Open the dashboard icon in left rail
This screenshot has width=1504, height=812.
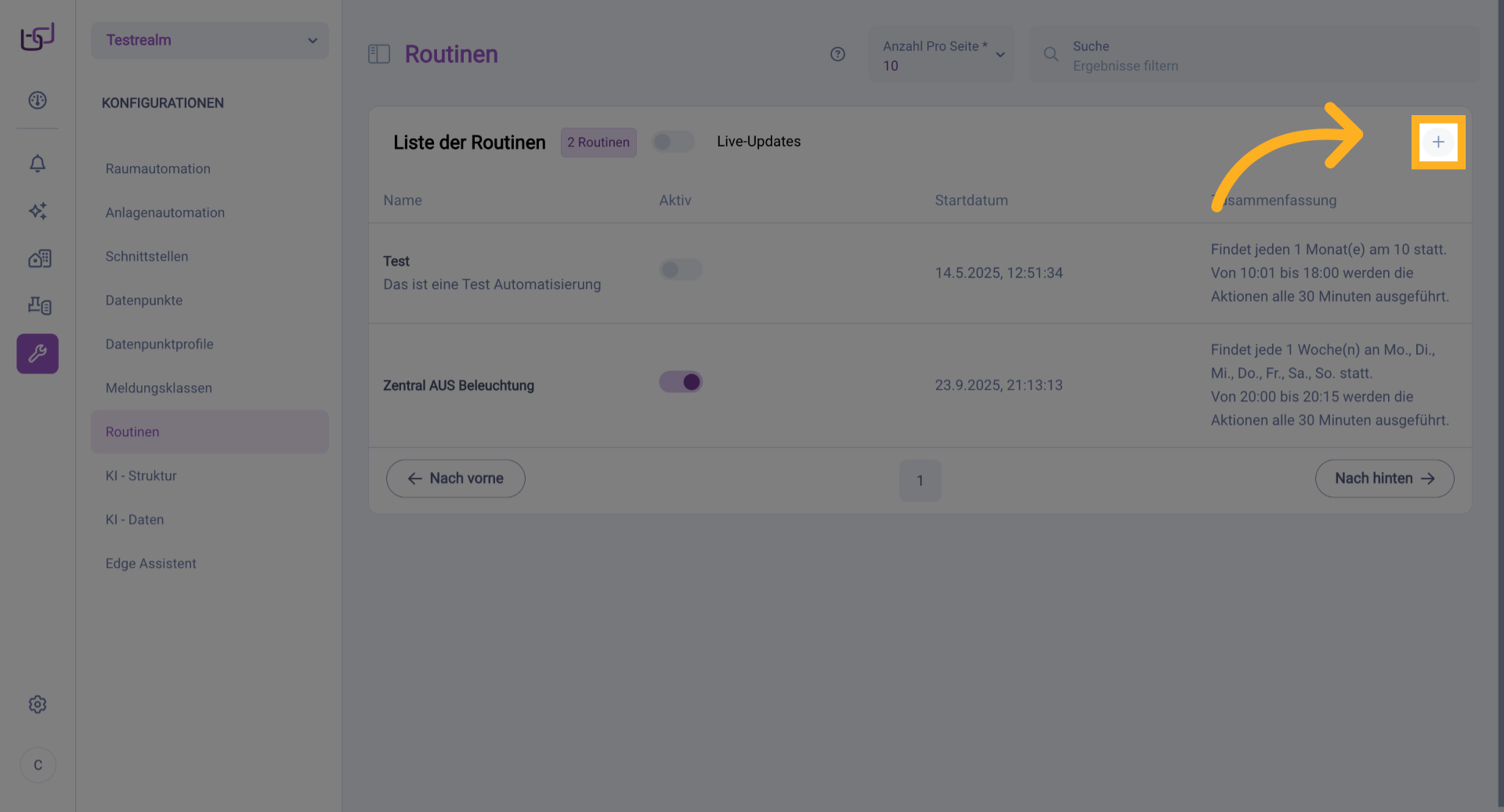38,100
